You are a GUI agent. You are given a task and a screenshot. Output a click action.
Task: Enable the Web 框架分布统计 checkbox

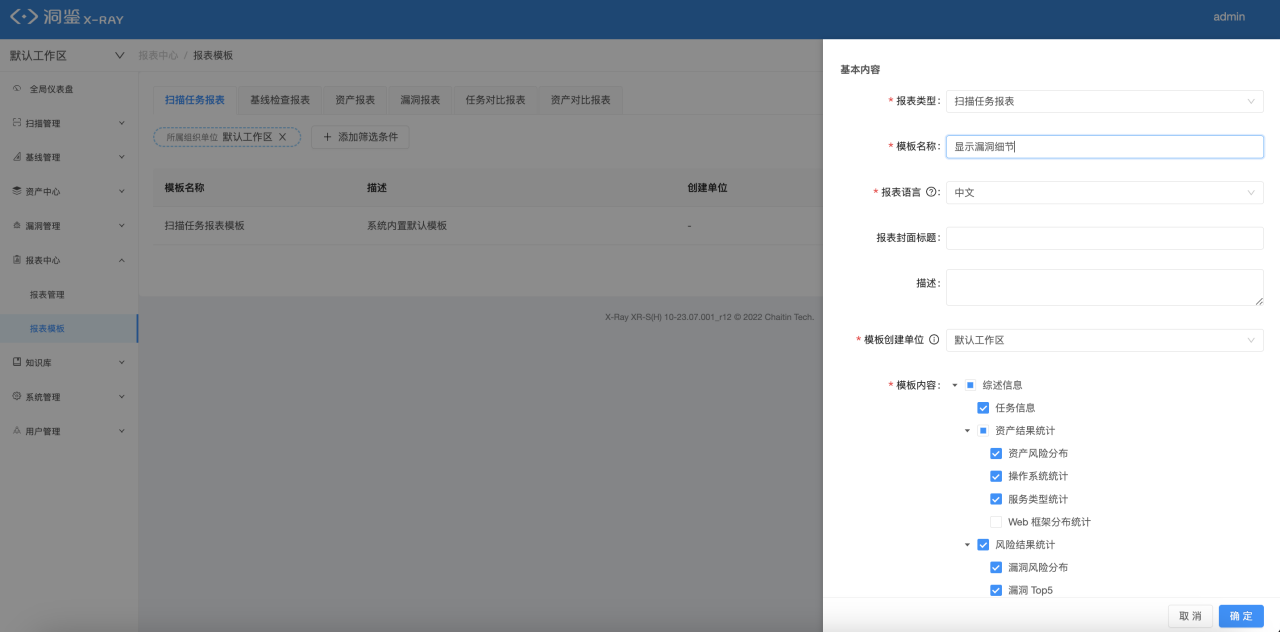tap(996, 522)
